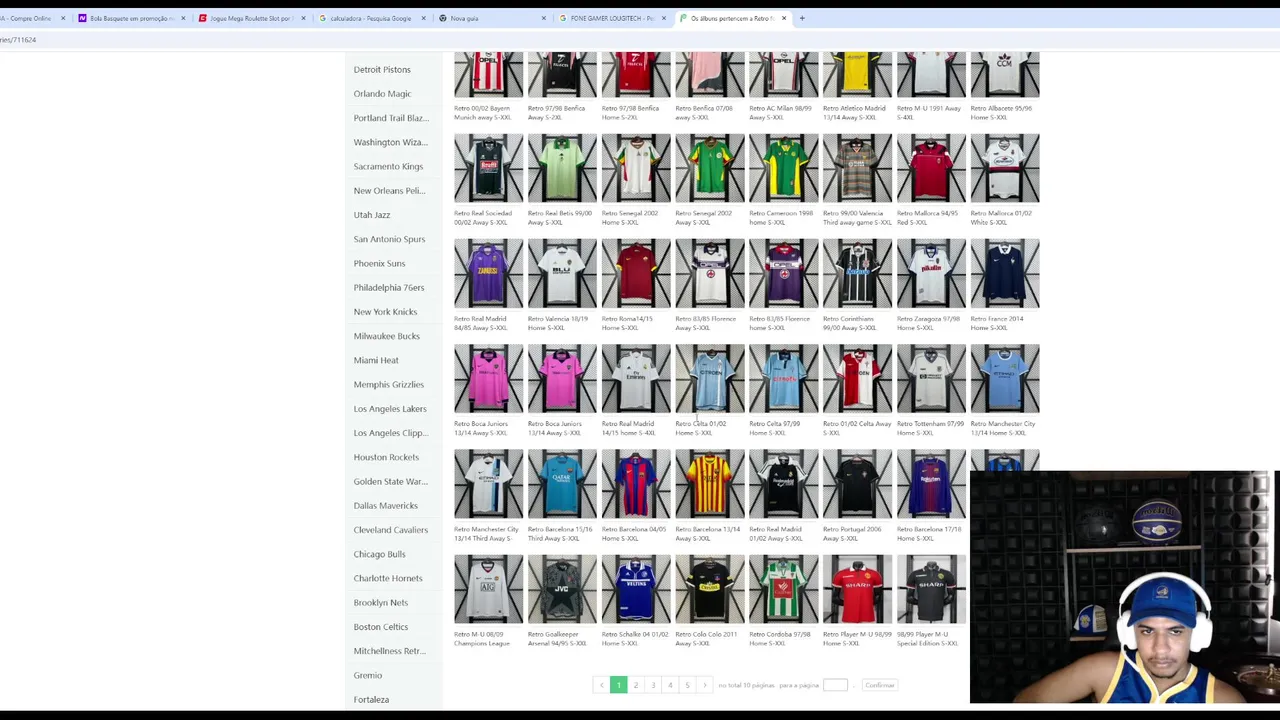Open the New York Knicks category
1280x720 pixels.
pos(385,312)
